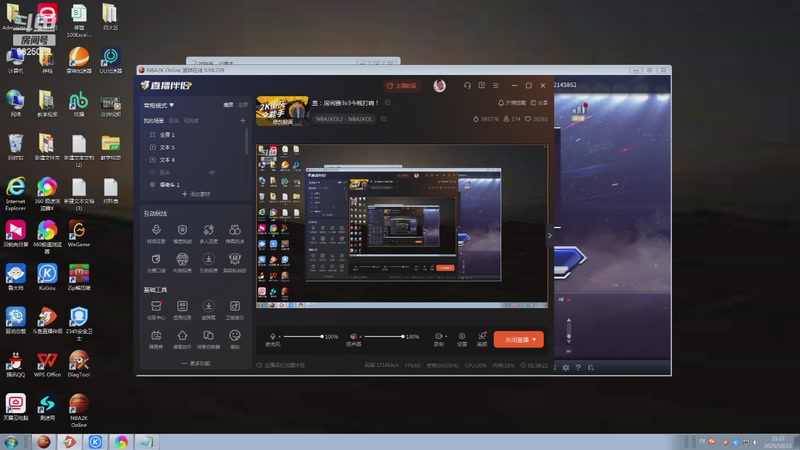Click the smiley face icon in 基础工具
Image resolution: width=800 pixels, height=450 pixels.
tap(235, 336)
